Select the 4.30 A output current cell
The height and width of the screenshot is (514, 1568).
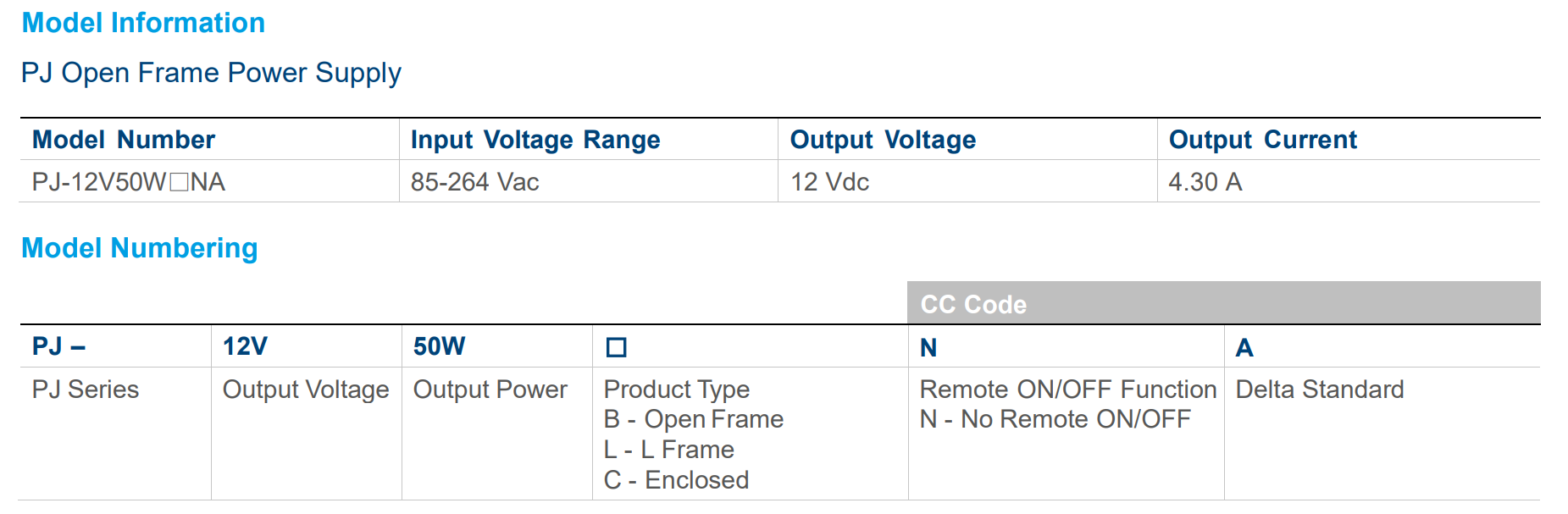click(1205, 182)
